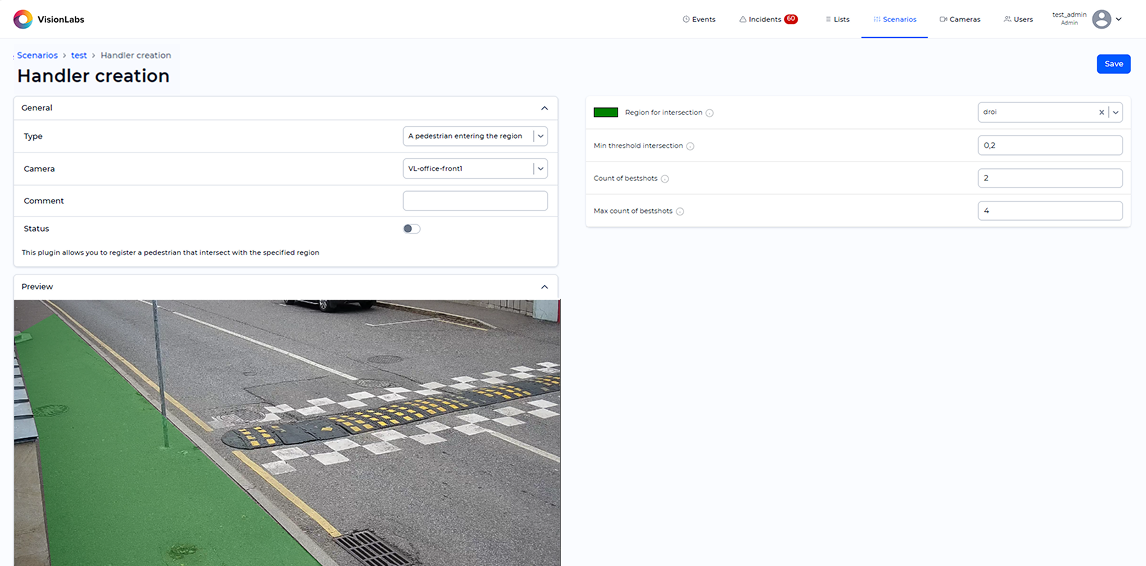This screenshot has width=1146, height=566.
Task: Expand the droi region dropdown arrow
Action: click(1115, 113)
